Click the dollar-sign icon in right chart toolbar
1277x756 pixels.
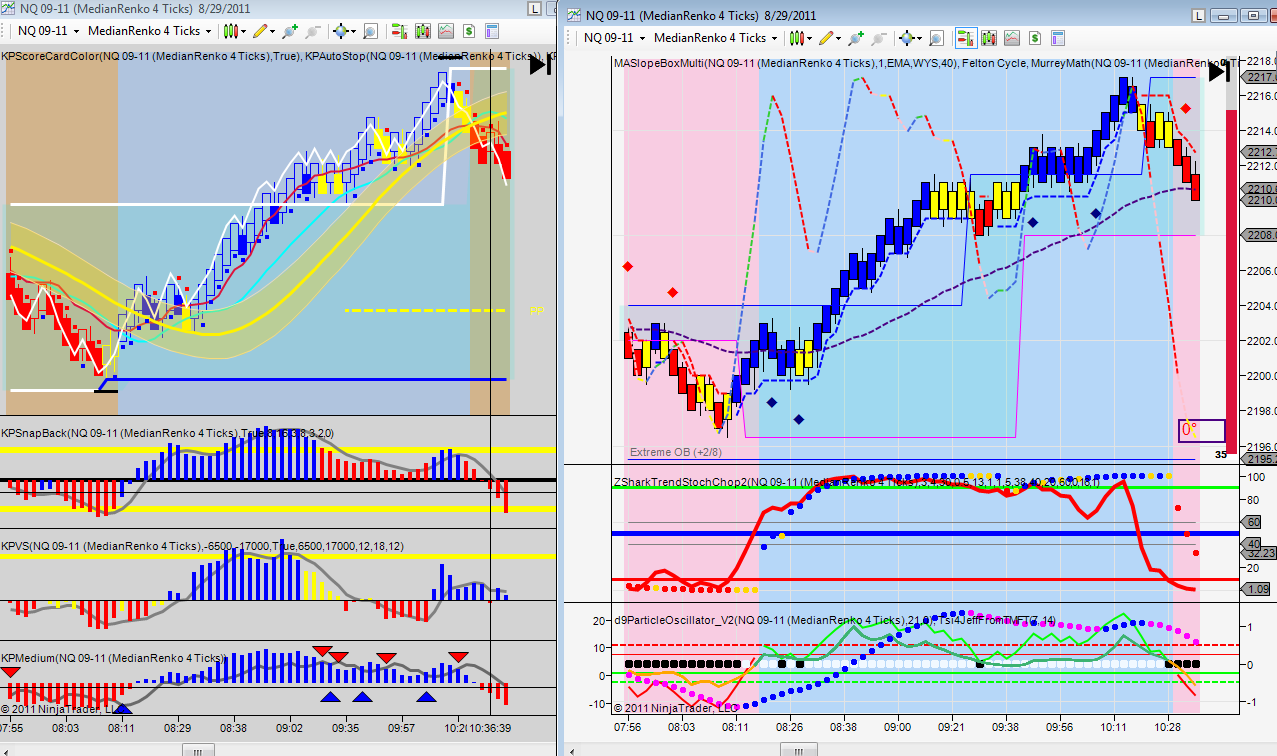point(1036,38)
